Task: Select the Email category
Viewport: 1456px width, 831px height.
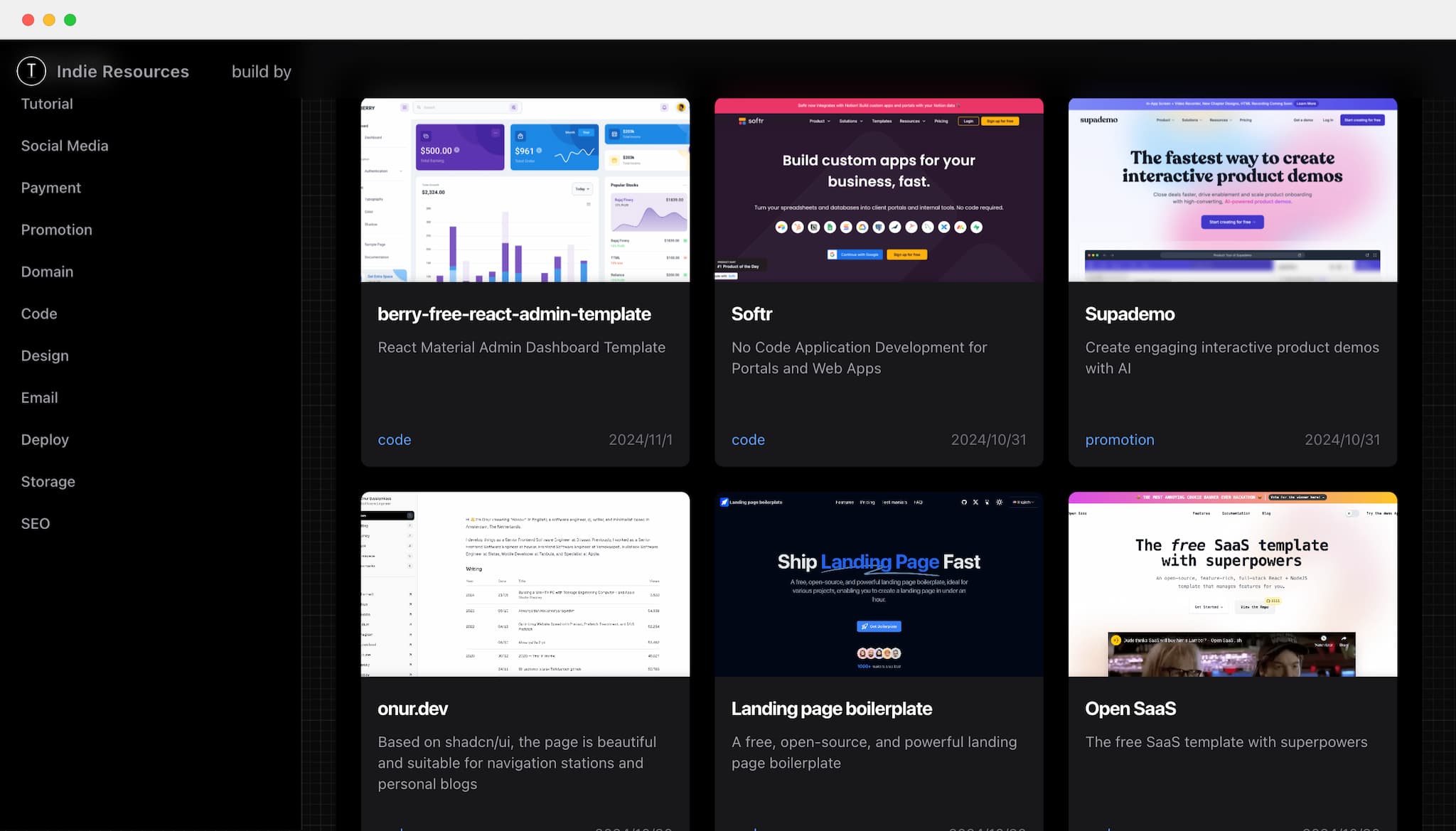Action: point(39,397)
